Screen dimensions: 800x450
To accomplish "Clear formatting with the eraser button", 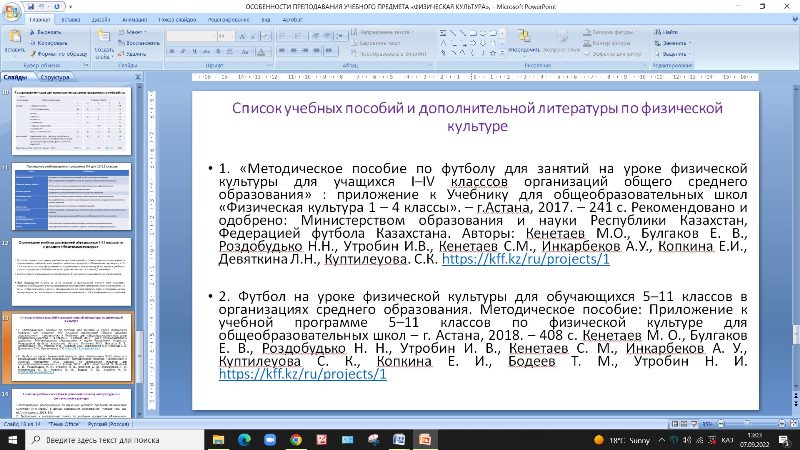I will (265, 36).
